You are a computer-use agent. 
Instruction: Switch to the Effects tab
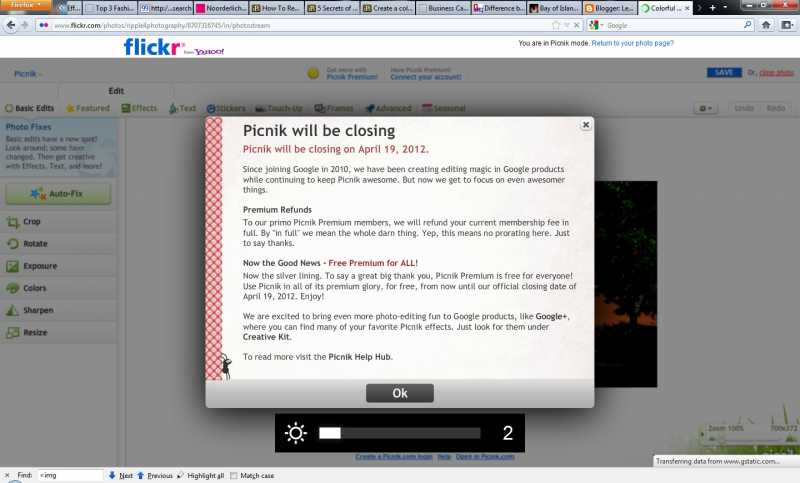tap(139, 108)
